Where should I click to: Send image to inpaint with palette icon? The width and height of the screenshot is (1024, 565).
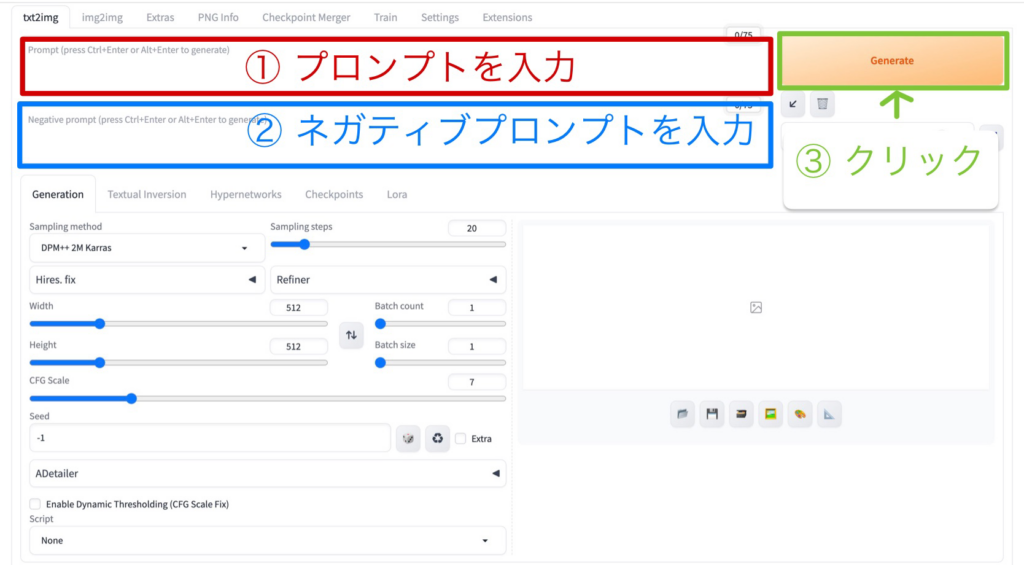(x=799, y=414)
